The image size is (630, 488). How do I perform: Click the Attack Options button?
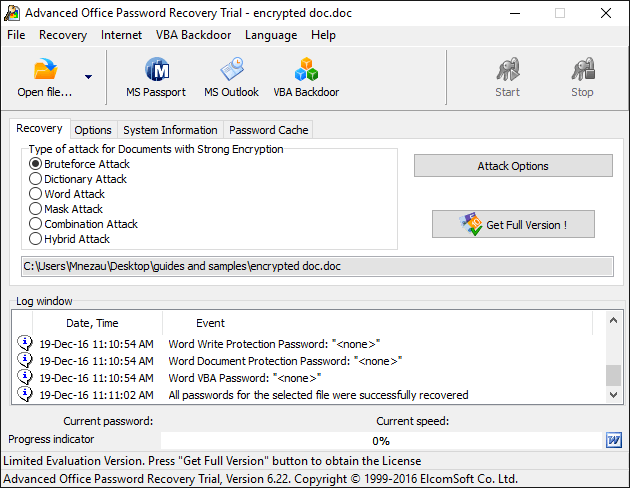coord(513,165)
